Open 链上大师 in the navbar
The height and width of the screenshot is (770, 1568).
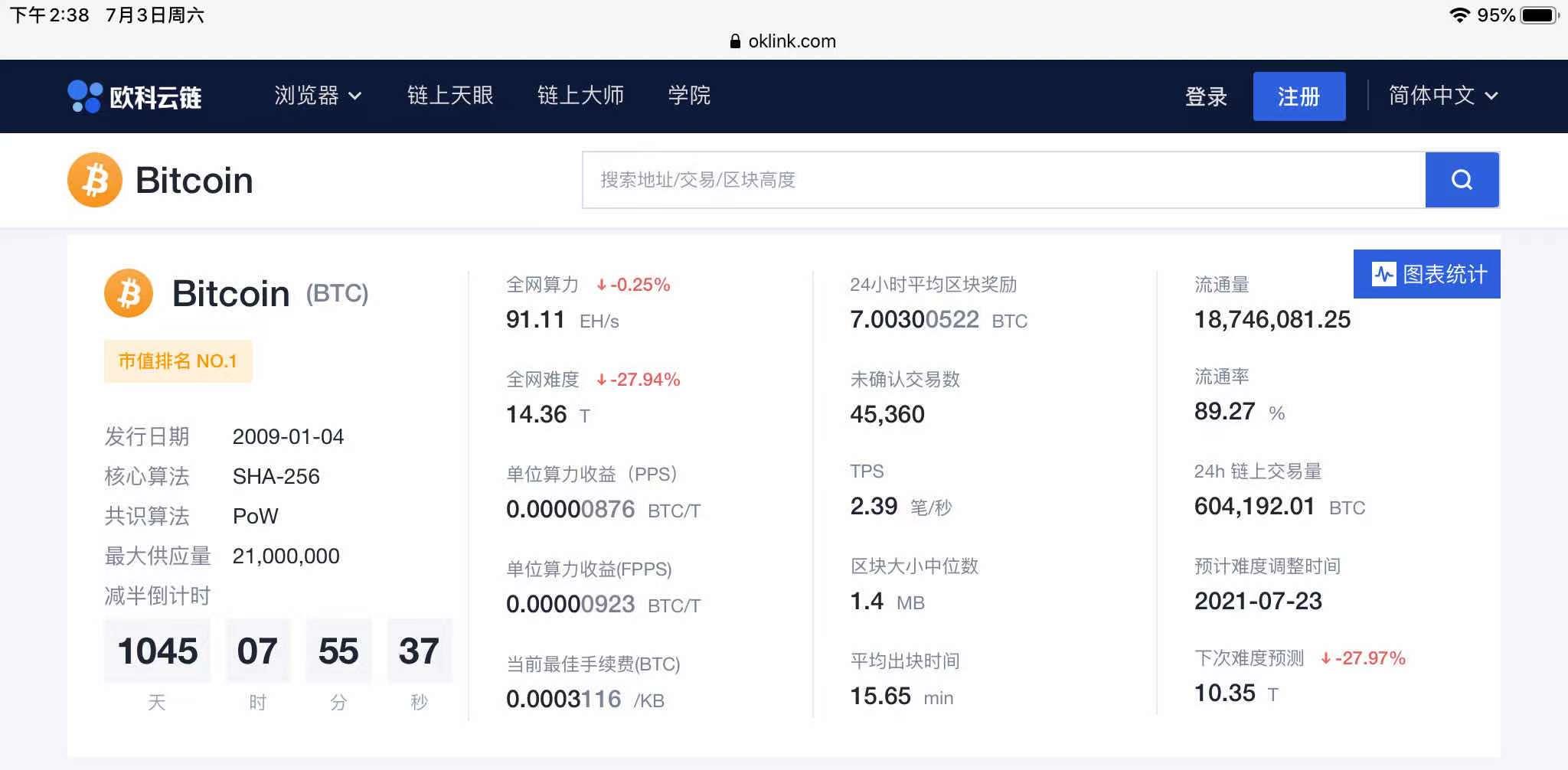pyautogui.click(x=580, y=96)
